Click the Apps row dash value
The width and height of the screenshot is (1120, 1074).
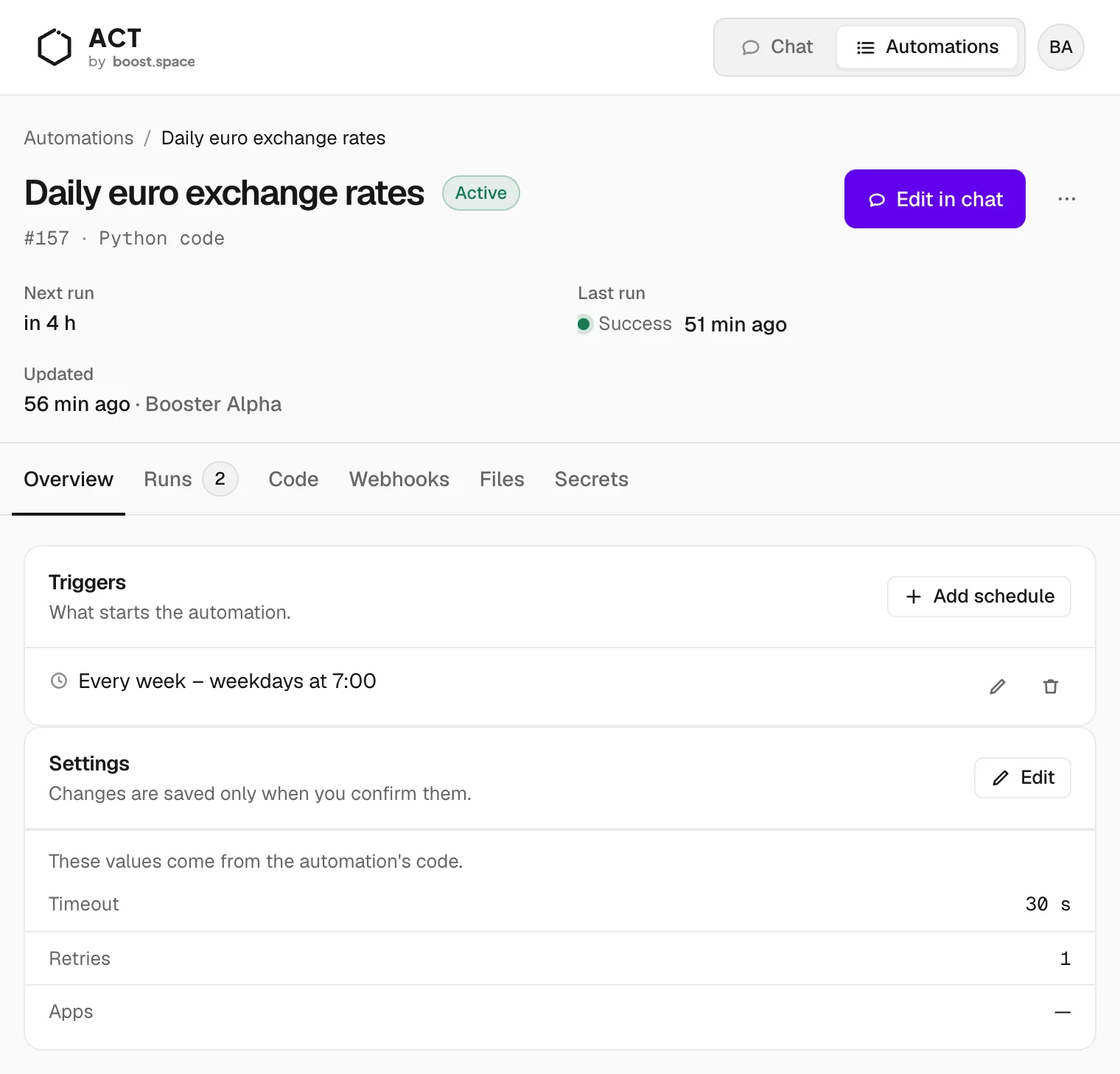(1063, 1012)
